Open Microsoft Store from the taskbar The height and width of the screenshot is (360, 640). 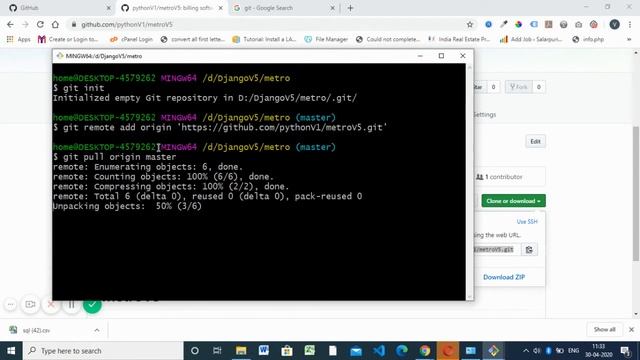[287, 351]
